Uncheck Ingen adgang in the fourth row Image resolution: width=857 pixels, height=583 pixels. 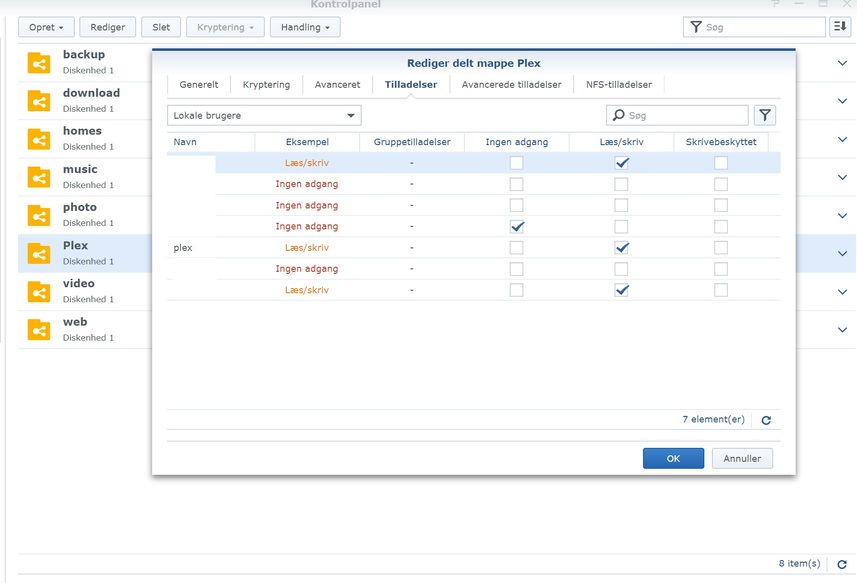[516, 226]
